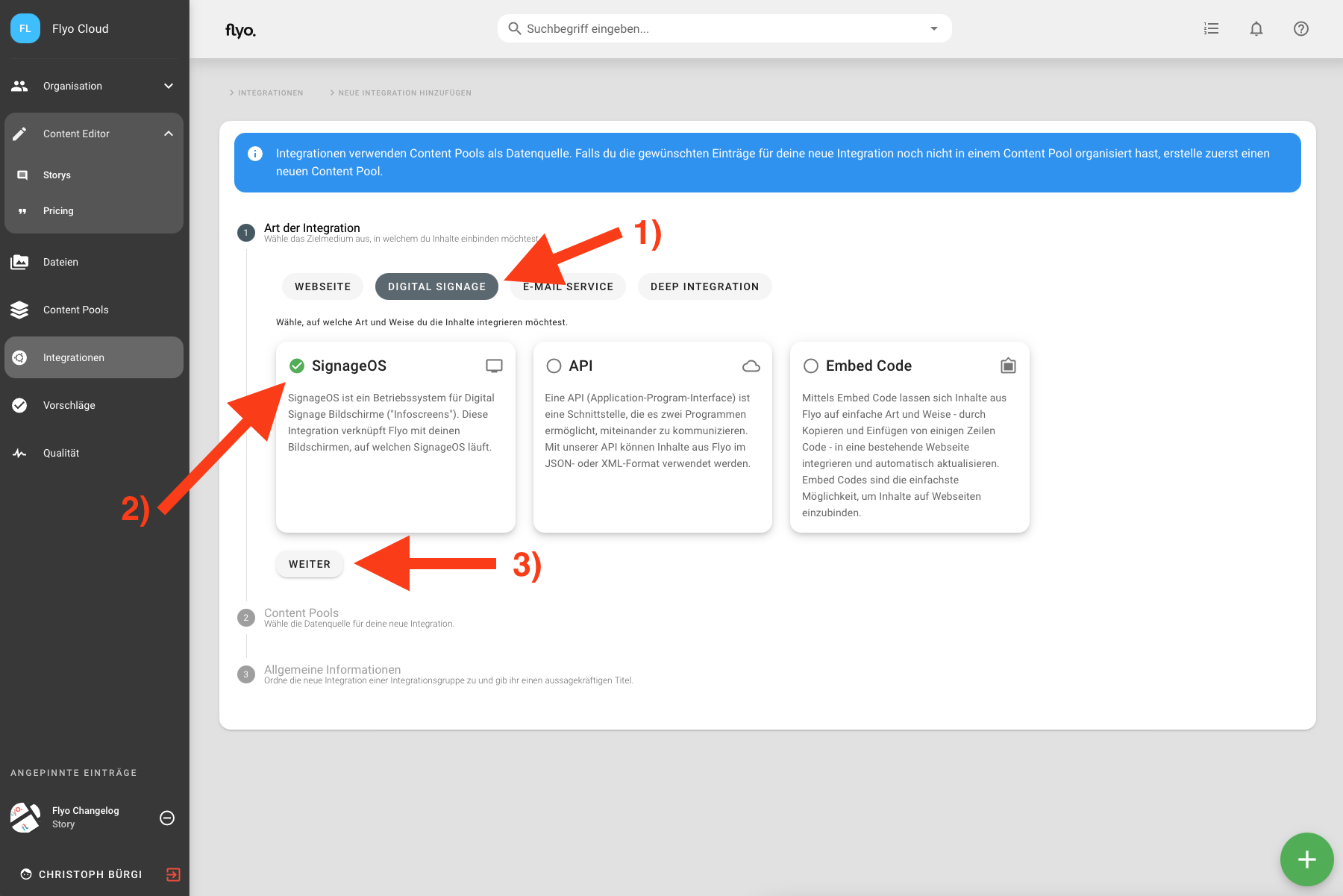Click the Weiter button
Viewport: 1343px width, 896px height.
tap(310, 564)
